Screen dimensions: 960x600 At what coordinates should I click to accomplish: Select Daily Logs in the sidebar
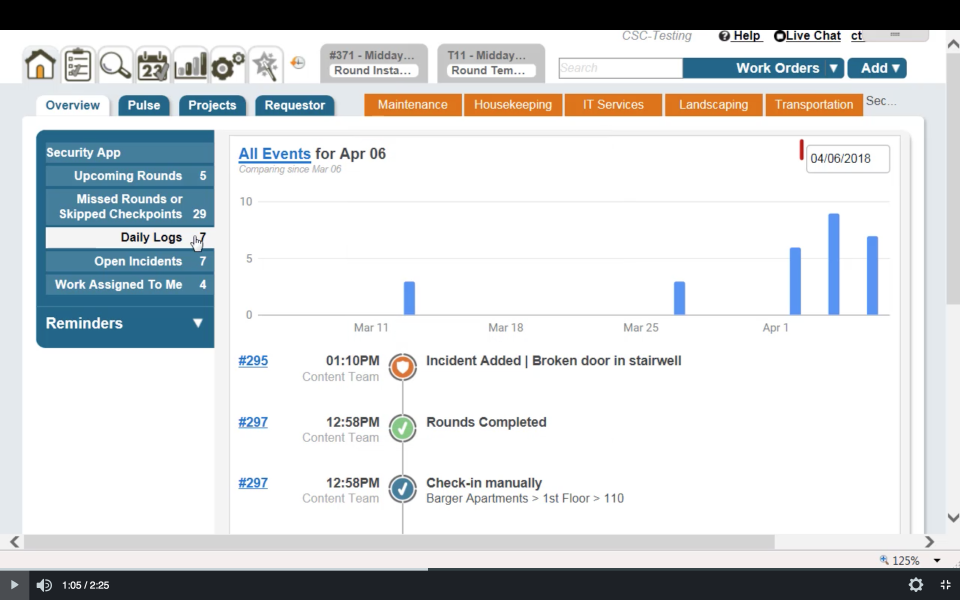pyautogui.click(x=130, y=238)
